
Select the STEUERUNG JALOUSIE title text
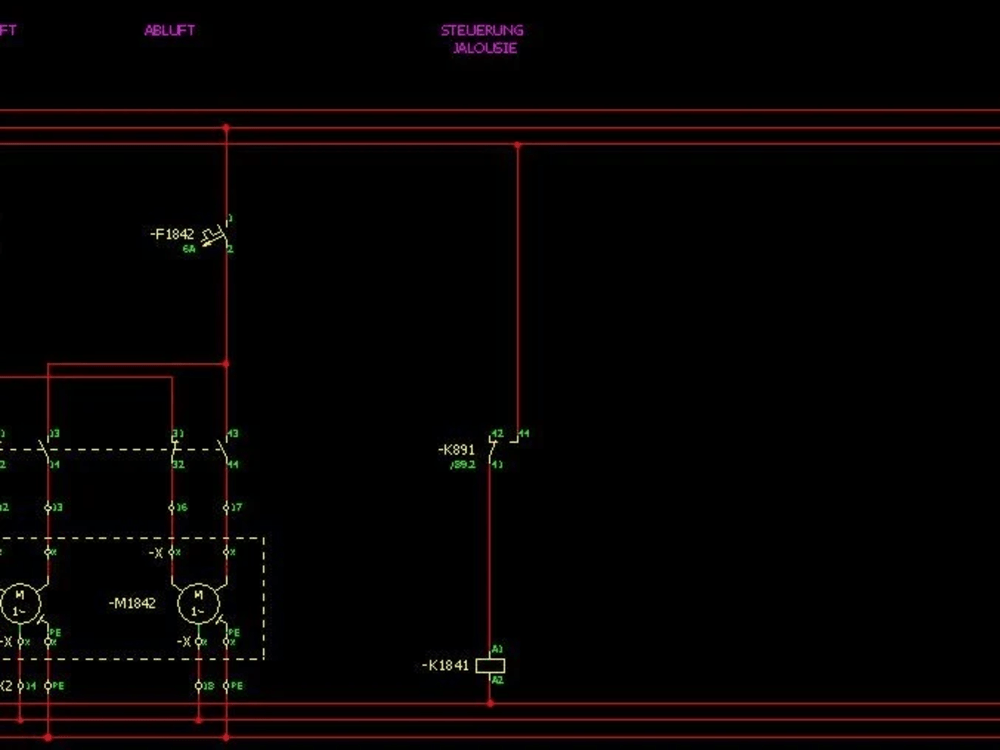[x=482, y=38]
